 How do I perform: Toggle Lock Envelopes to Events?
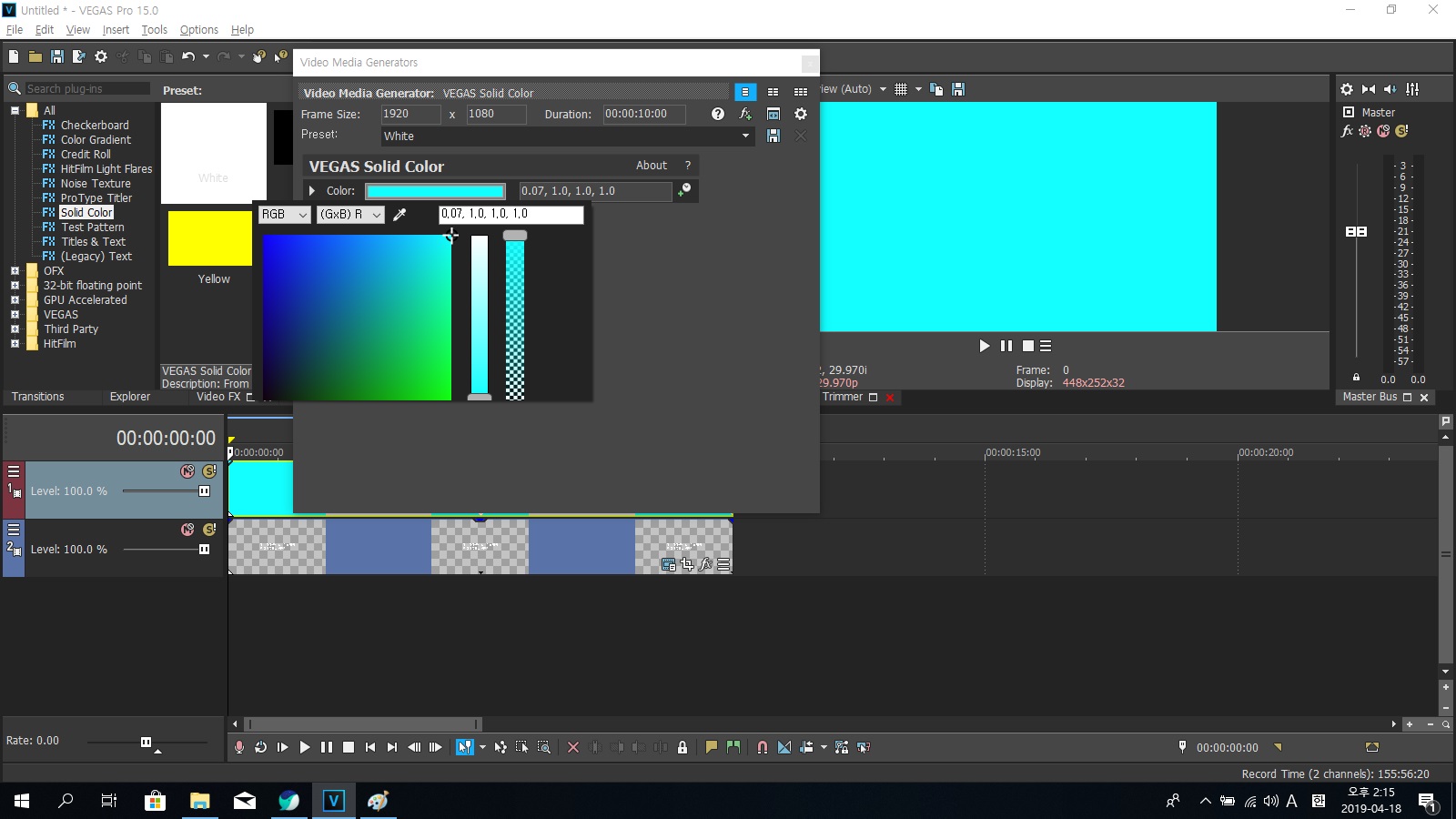[x=842, y=747]
